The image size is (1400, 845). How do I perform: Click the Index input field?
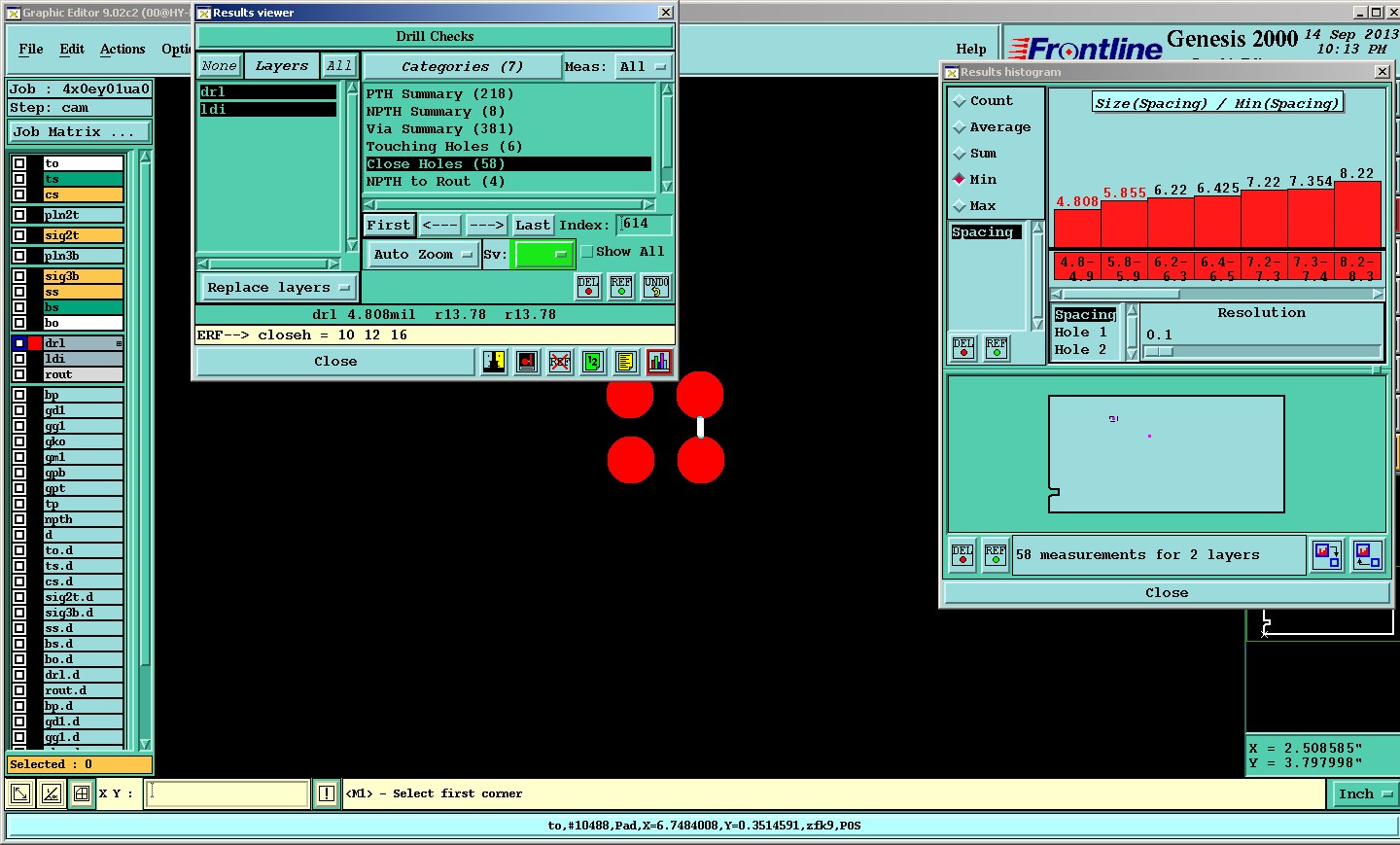click(646, 225)
